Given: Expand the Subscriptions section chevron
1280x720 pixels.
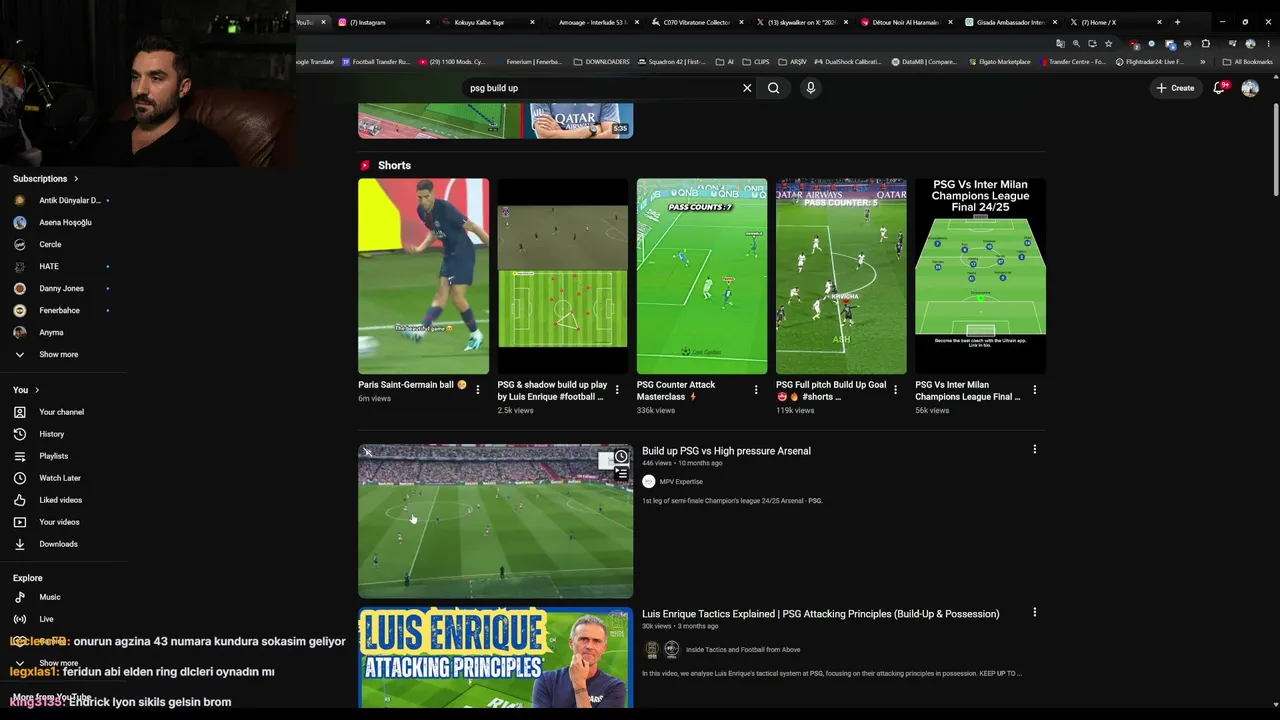Looking at the screenshot, I should point(76,179).
